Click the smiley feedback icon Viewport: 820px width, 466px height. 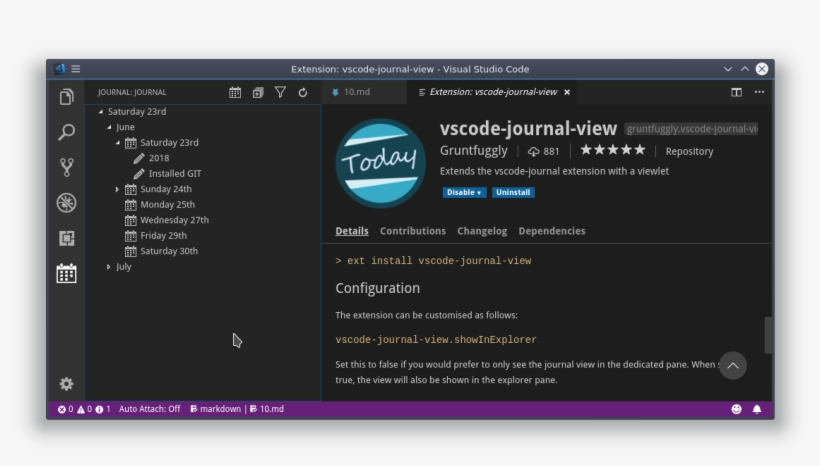736,409
